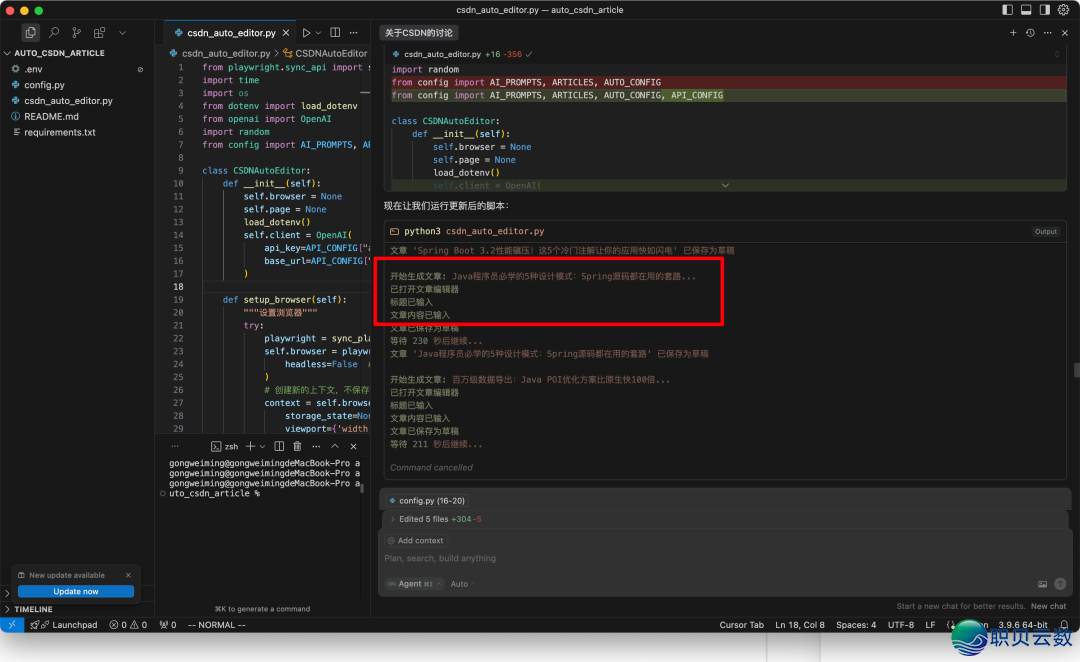Start a new chat with plus icon

[1013, 33]
